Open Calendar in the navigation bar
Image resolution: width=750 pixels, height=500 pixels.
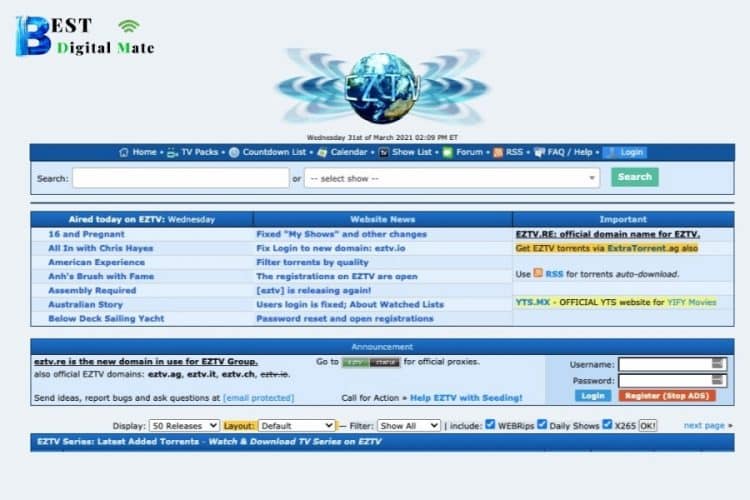[x=349, y=152]
